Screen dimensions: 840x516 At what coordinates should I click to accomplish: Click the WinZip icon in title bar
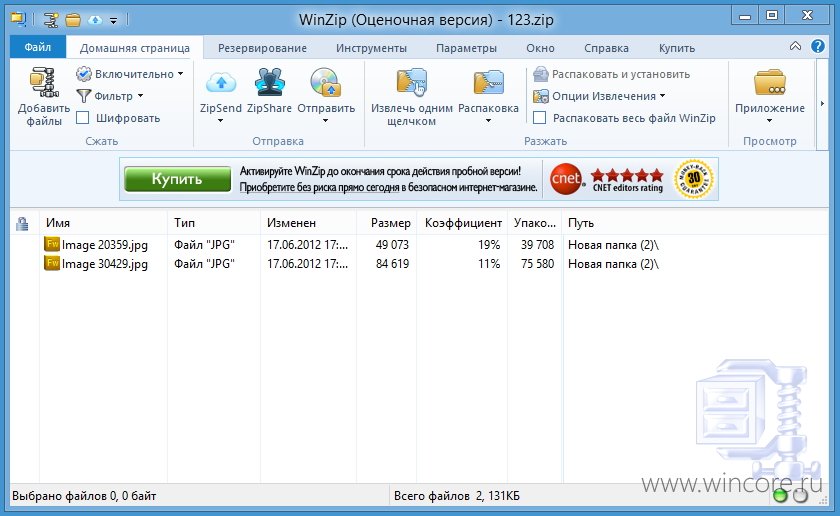coord(18,20)
